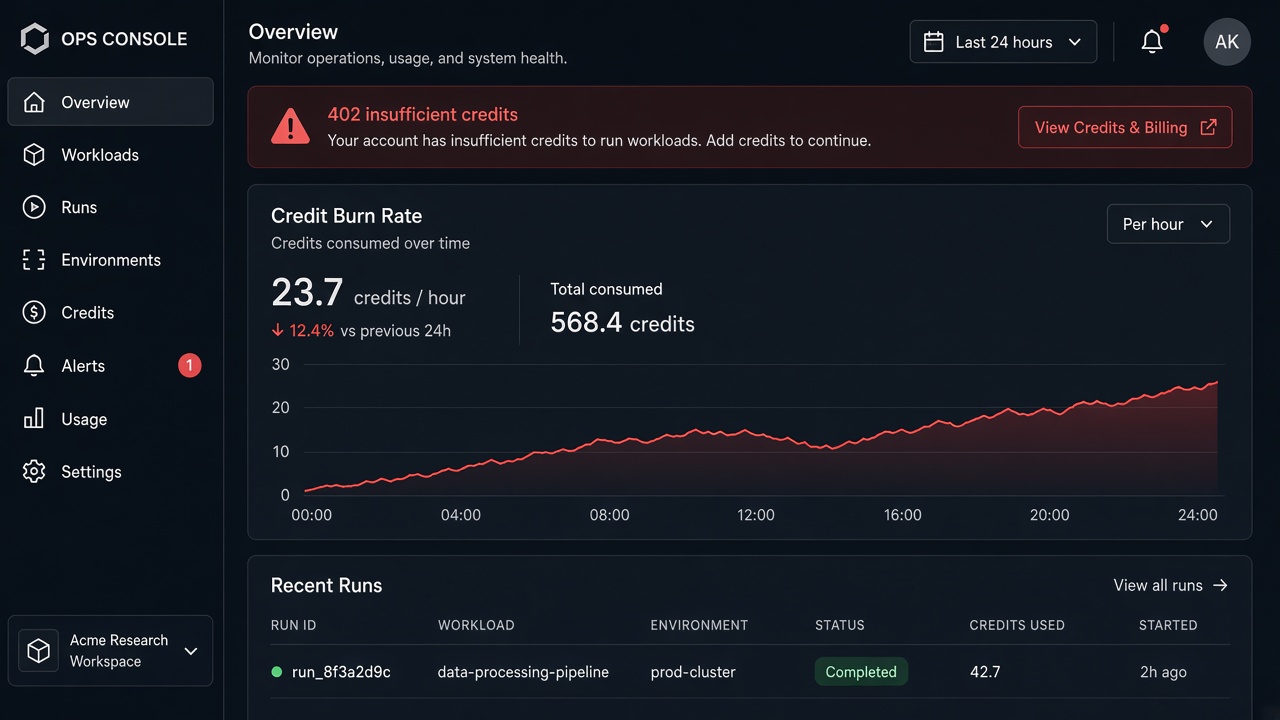
Task: Open Alerts in the sidebar
Action: click(x=110, y=366)
